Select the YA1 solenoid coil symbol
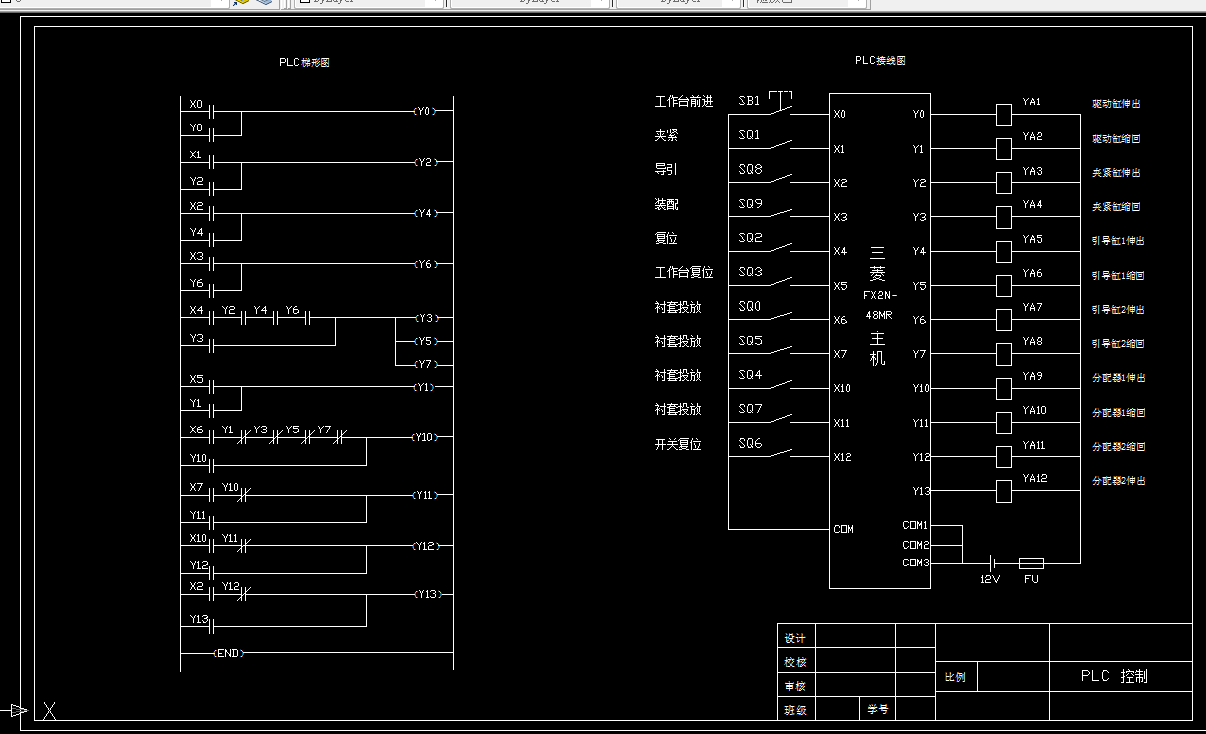The image size is (1206, 734). point(1004,114)
